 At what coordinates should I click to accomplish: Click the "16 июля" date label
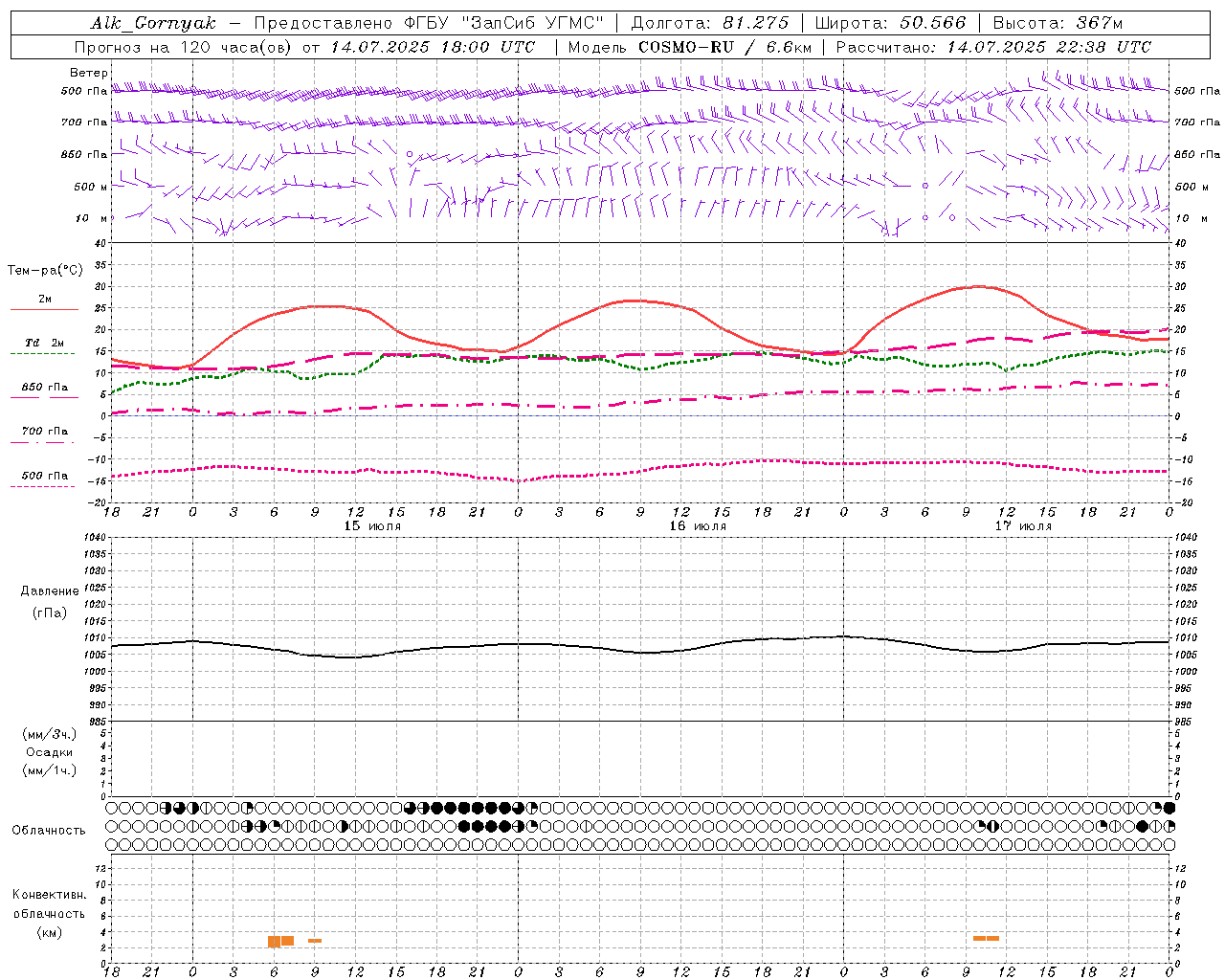698,526
